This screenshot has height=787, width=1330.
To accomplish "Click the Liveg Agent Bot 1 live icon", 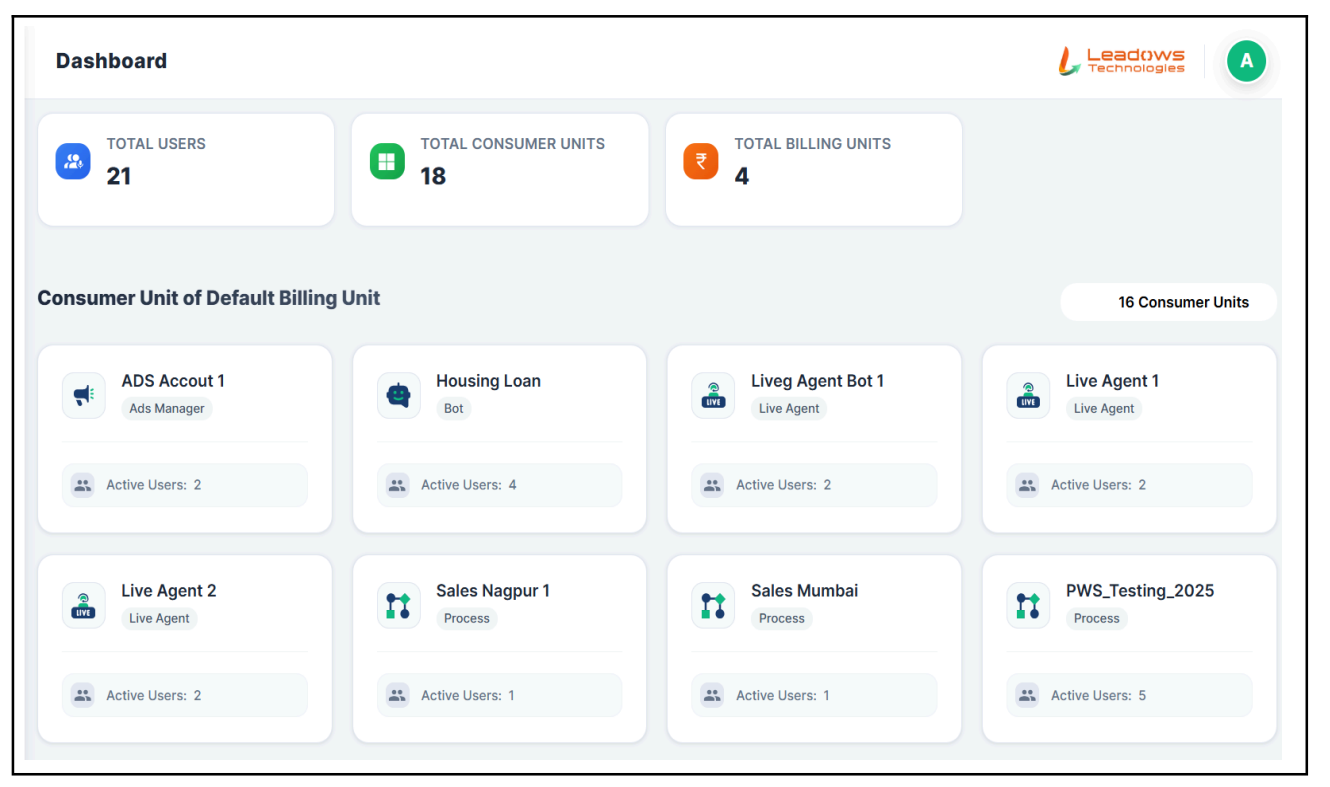I will (x=713, y=395).
